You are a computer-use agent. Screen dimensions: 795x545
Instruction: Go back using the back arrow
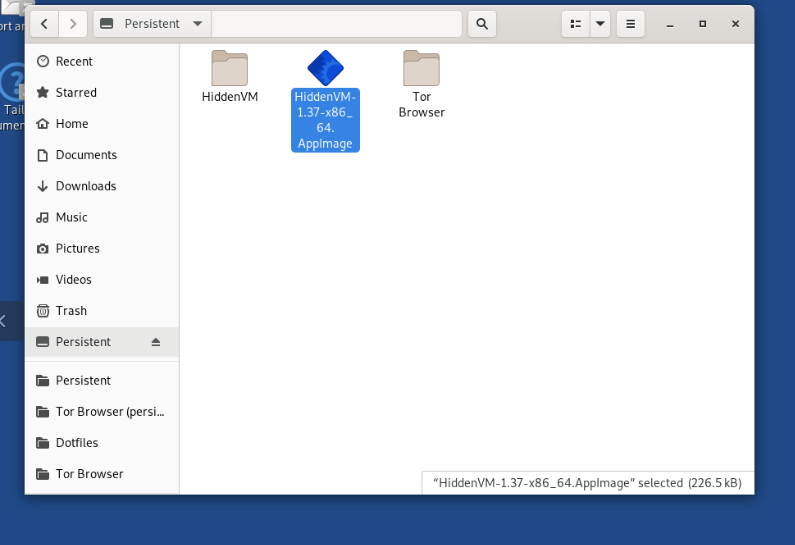click(x=45, y=24)
